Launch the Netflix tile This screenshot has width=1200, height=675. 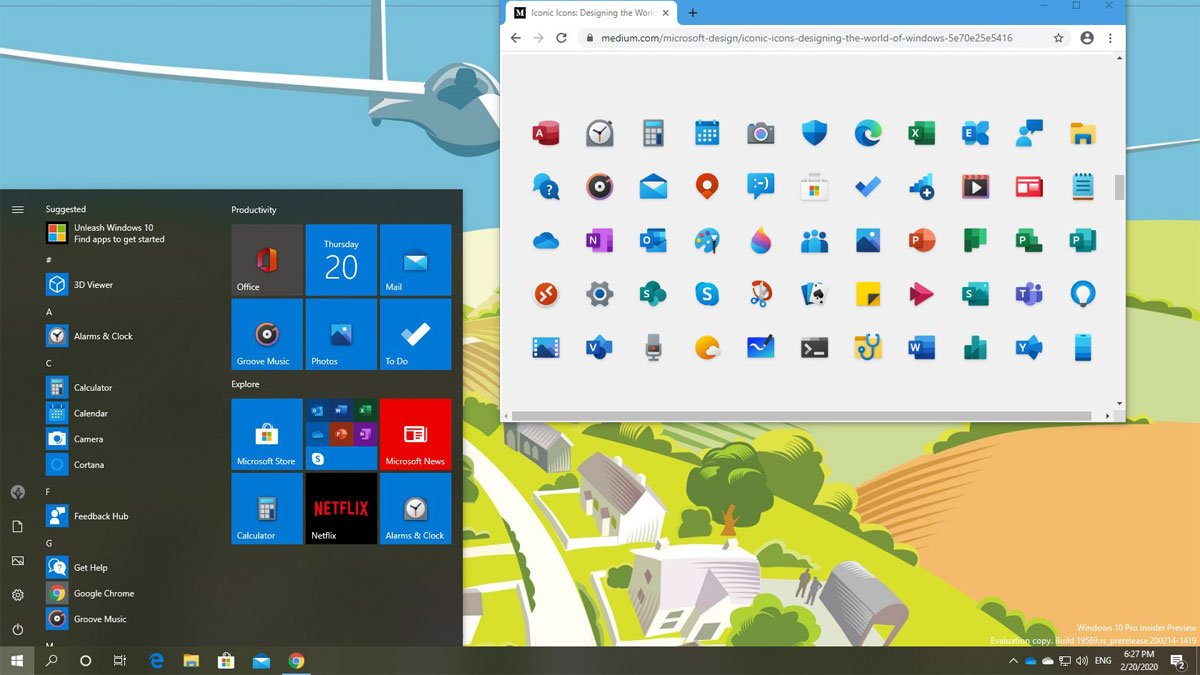click(341, 509)
